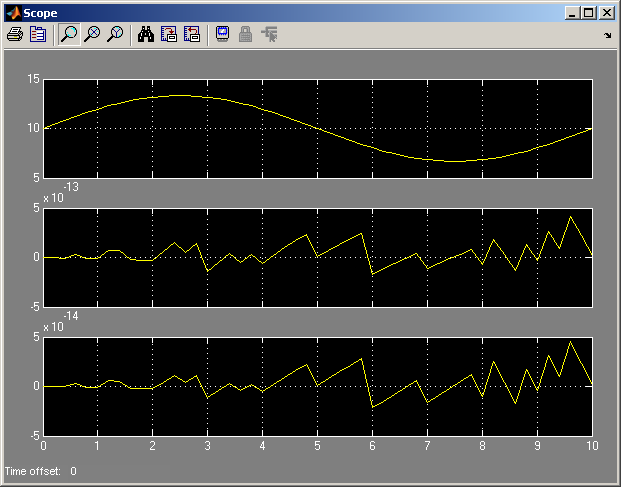The width and height of the screenshot is (621, 487).
Task: Click the top sine wave plot axes
Action: tap(318, 129)
